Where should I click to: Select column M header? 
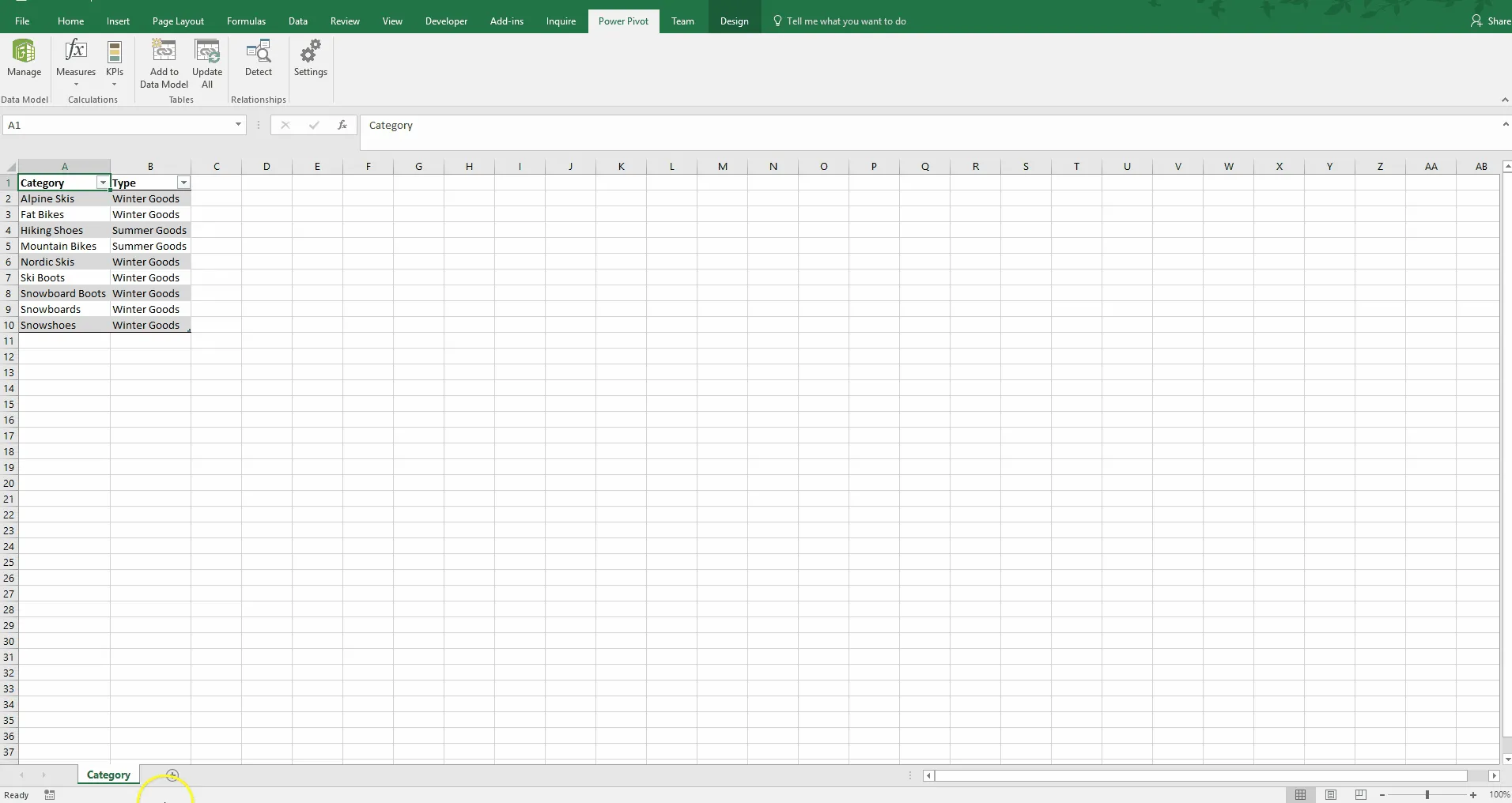pyautogui.click(x=723, y=167)
